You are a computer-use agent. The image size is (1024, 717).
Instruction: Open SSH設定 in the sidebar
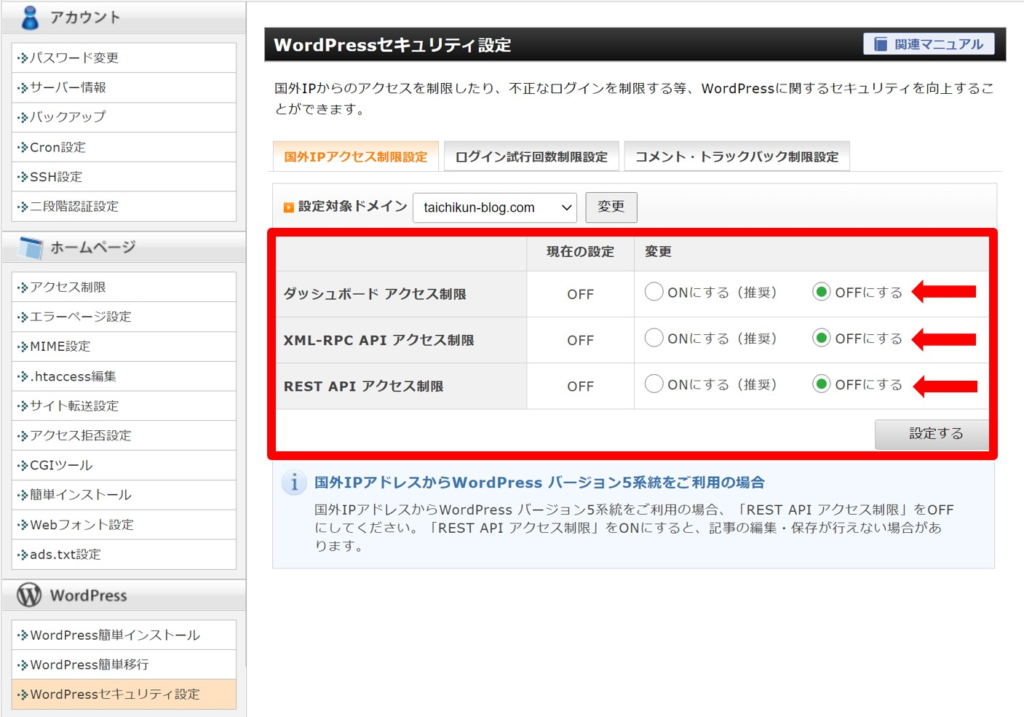(x=124, y=176)
